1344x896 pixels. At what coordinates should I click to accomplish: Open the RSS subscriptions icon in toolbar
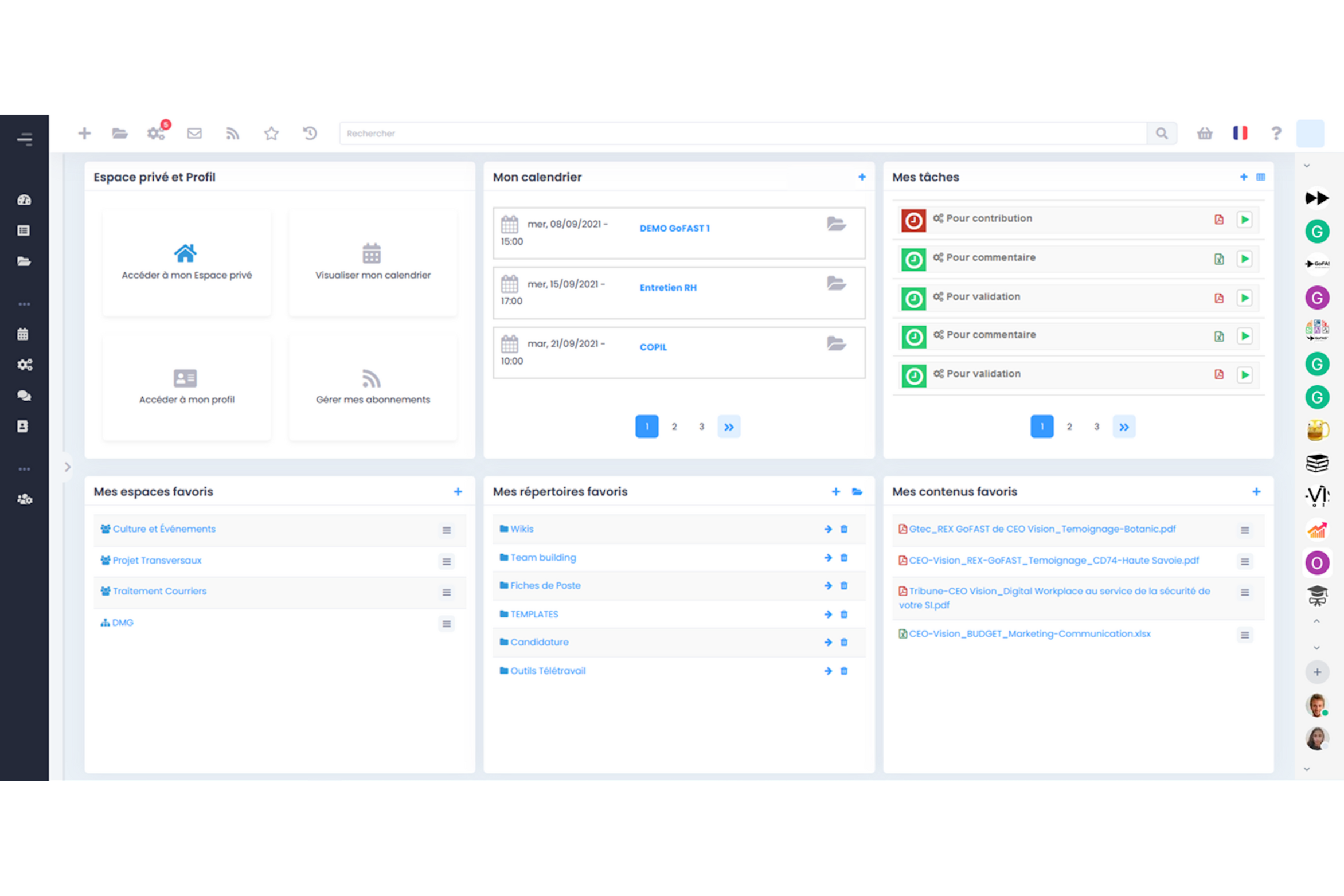(x=232, y=134)
